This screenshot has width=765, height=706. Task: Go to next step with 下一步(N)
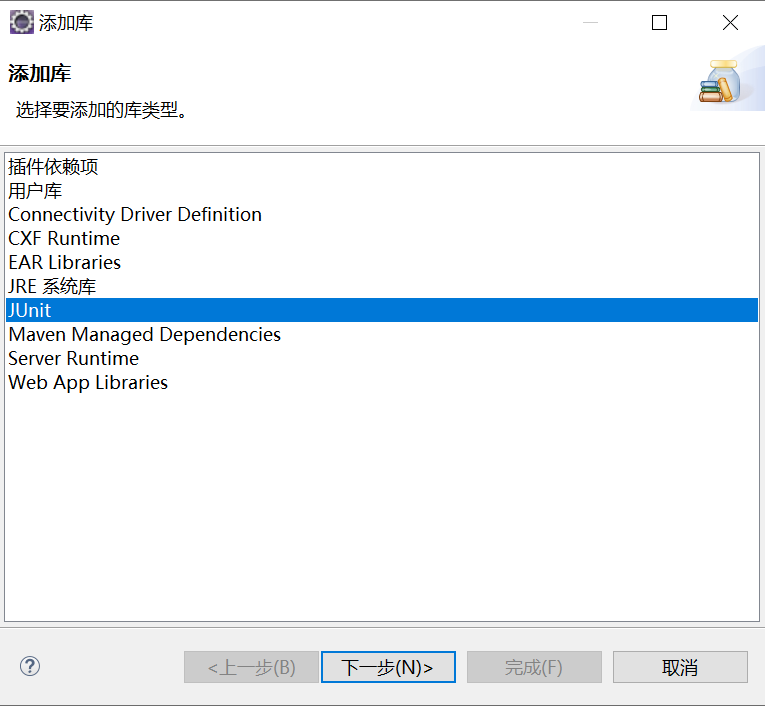pyautogui.click(x=388, y=667)
